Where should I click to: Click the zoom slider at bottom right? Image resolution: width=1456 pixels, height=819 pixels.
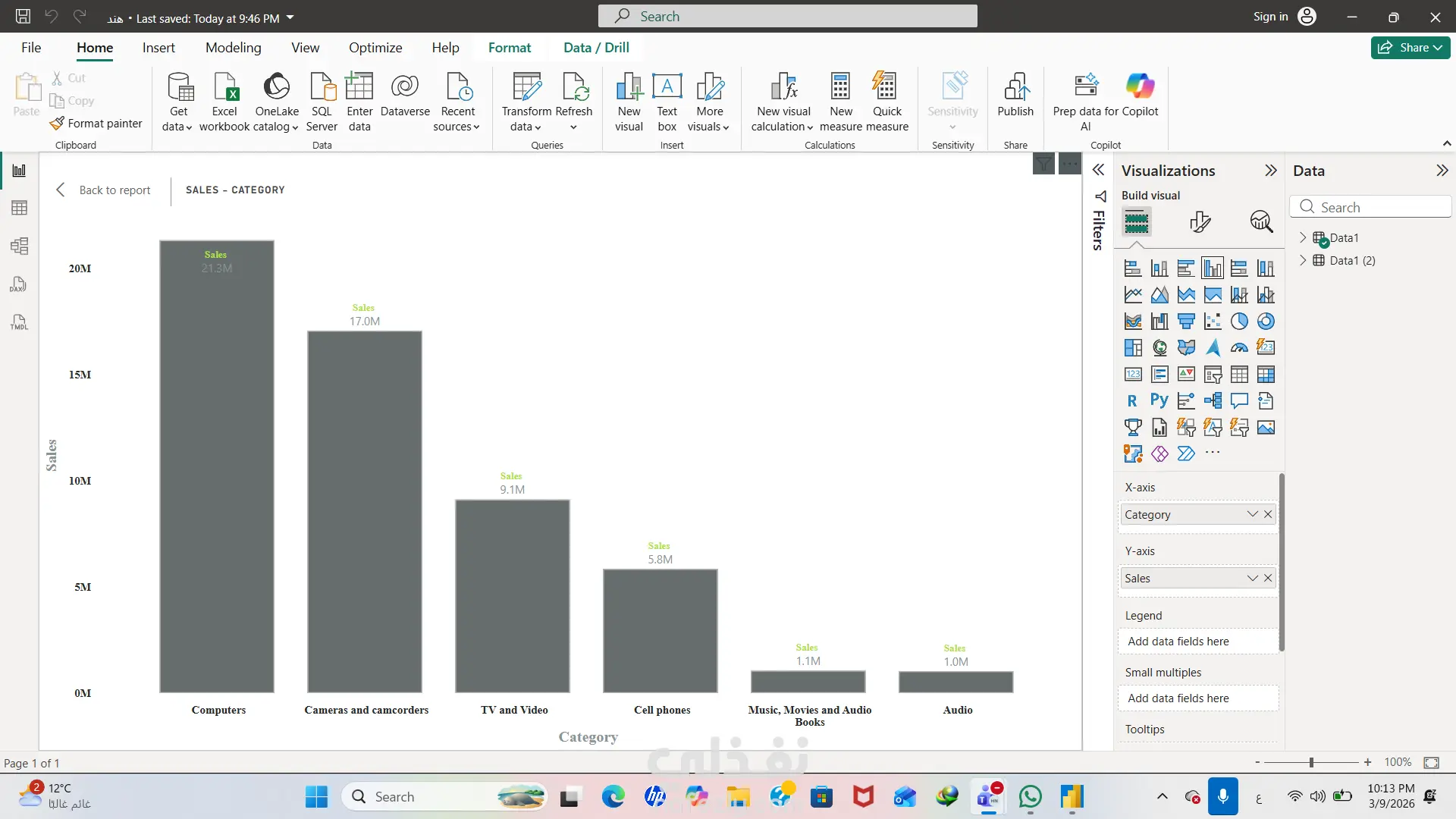tap(1311, 762)
